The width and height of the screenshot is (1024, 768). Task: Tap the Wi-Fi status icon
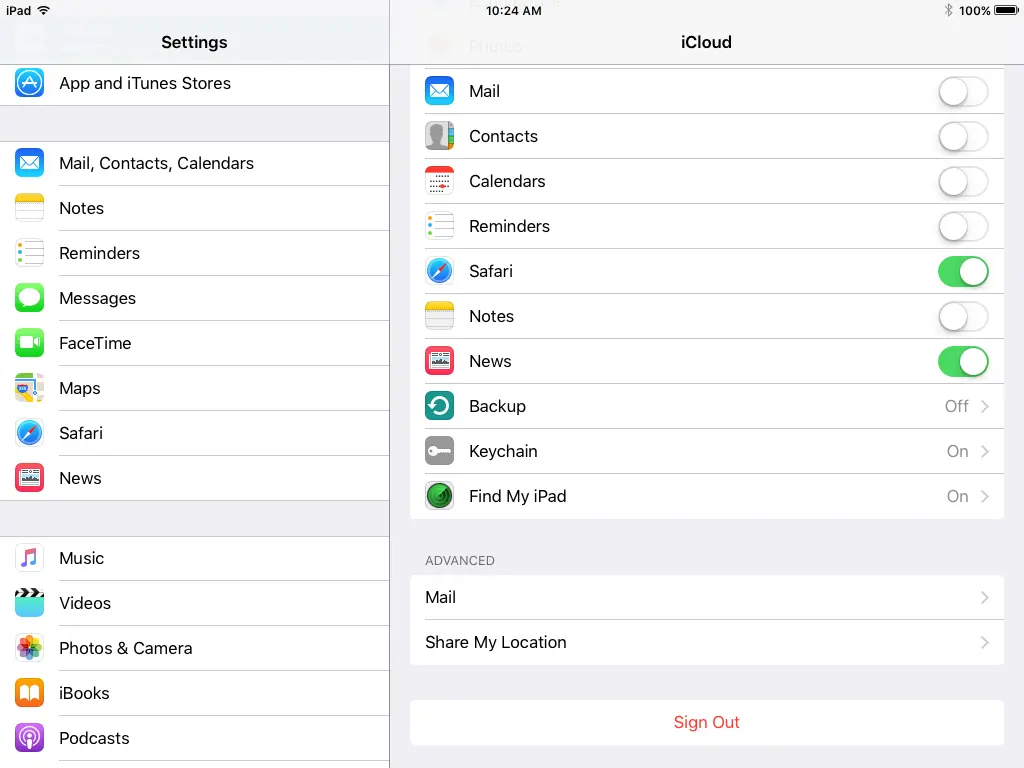click(43, 10)
